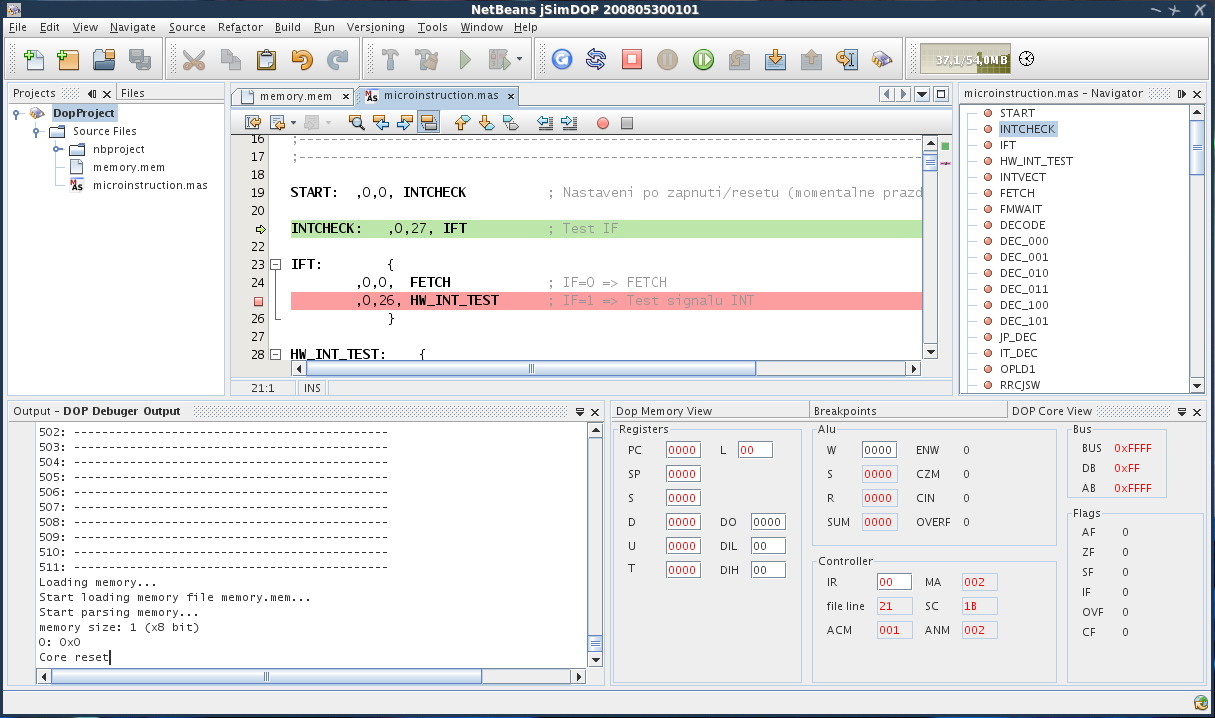
Task: Click the blue circular reset core icon
Action: pos(561,60)
